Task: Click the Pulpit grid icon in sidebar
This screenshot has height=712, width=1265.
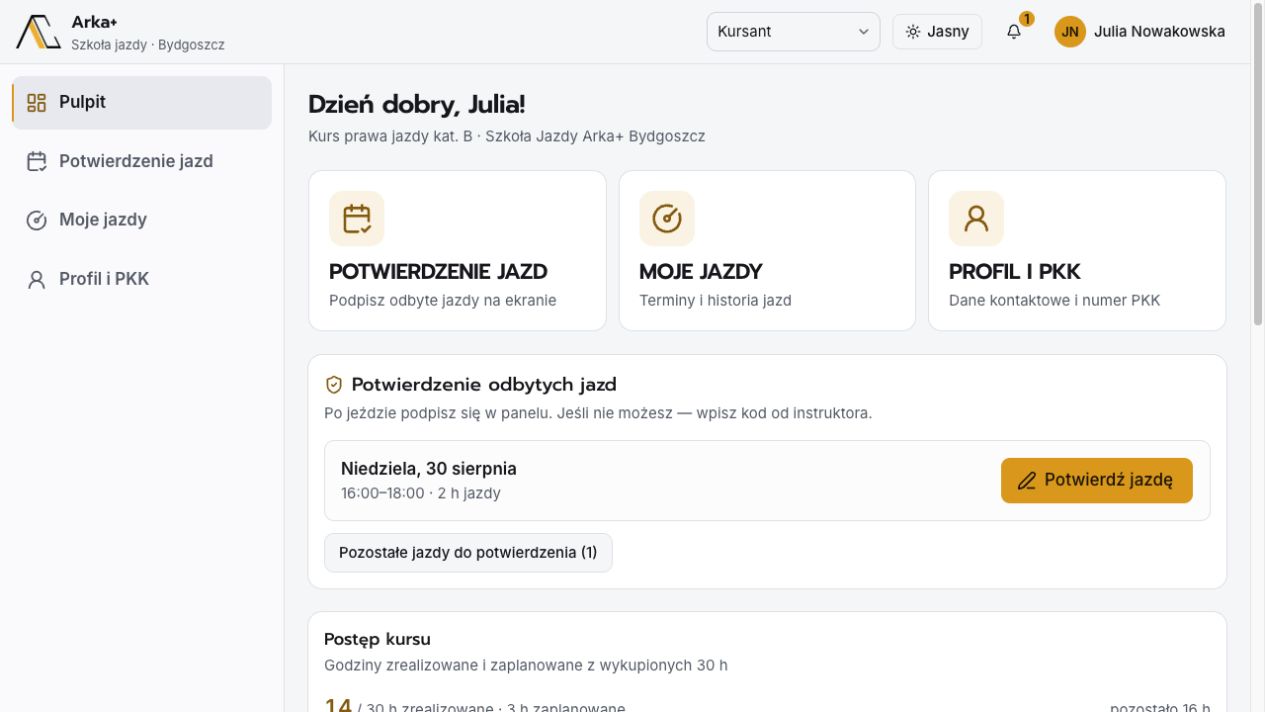Action: click(37, 102)
